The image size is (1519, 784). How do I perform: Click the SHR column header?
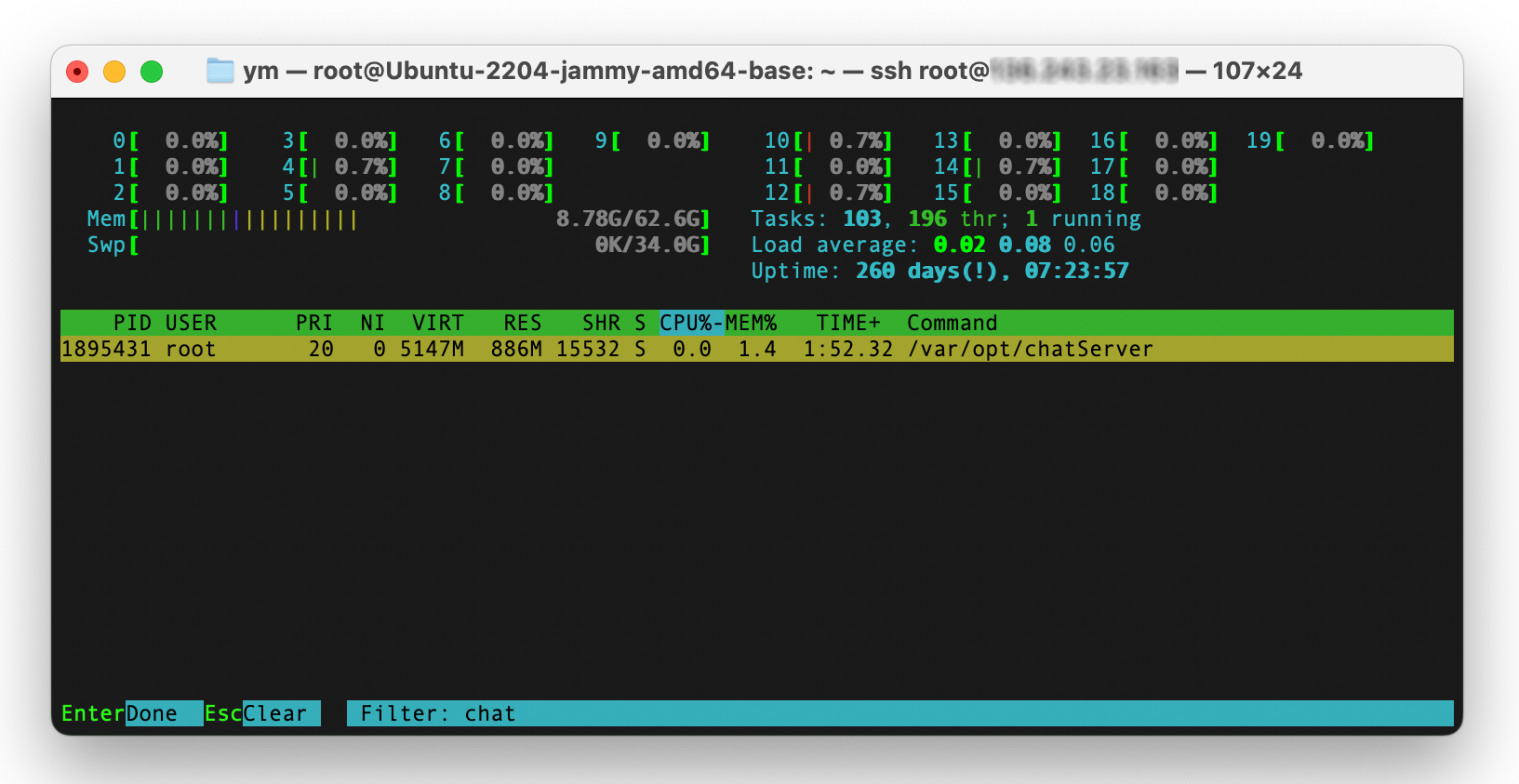pos(601,323)
